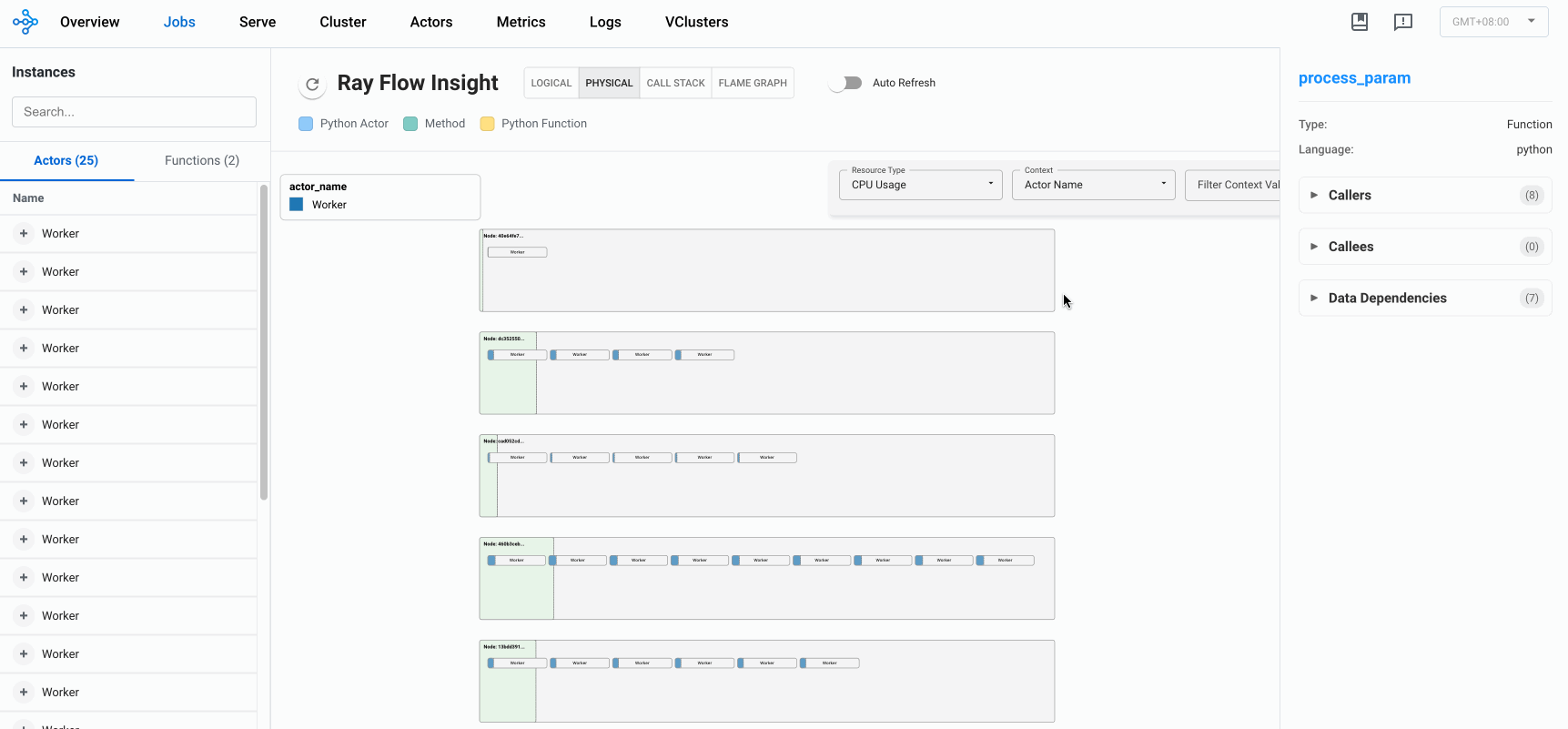
Task: Click the Ray logo icon
Action: pyautogui.click(x=25, y=22)
